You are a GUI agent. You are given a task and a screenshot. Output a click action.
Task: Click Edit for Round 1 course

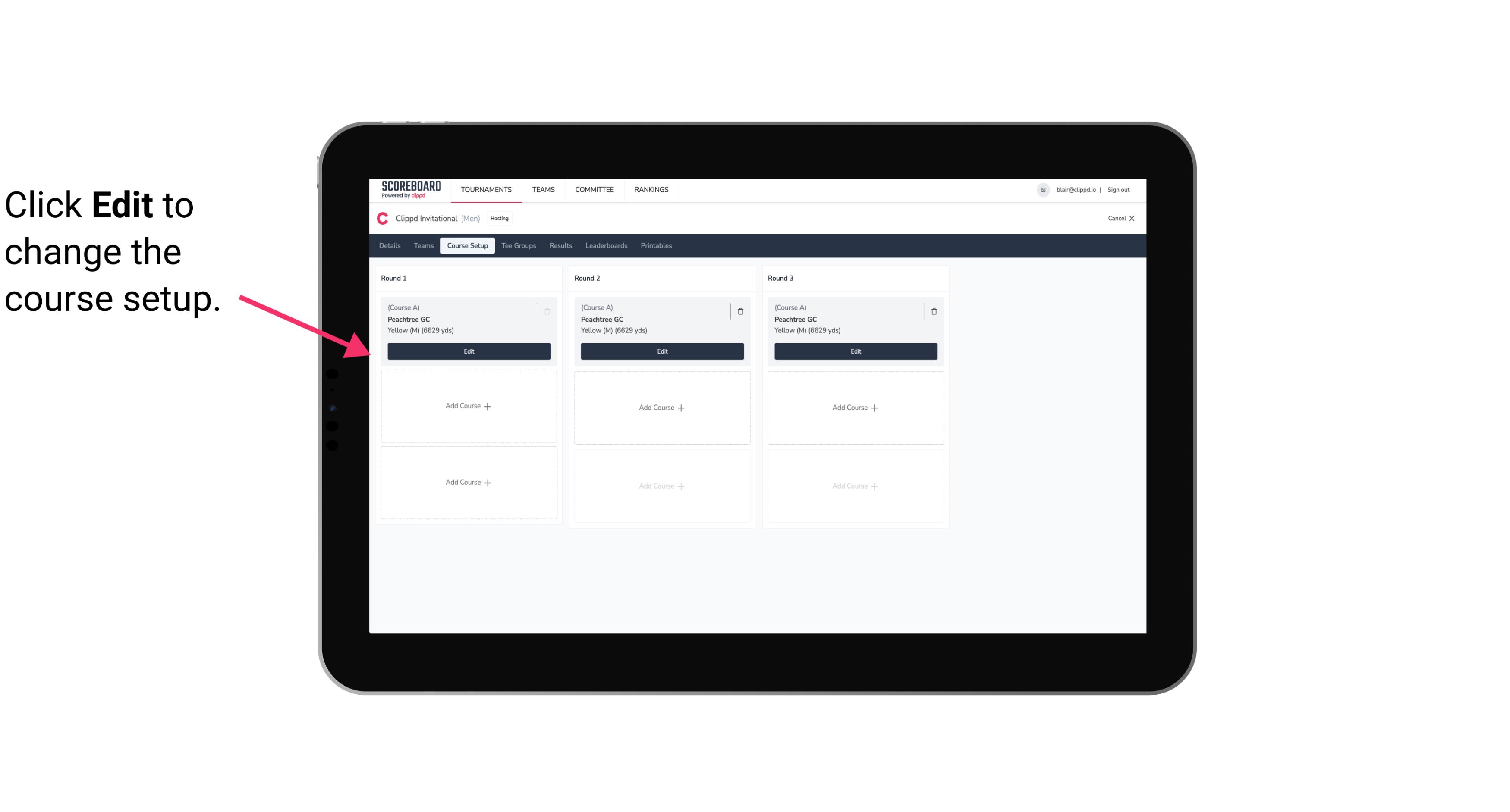click(468, 350)
